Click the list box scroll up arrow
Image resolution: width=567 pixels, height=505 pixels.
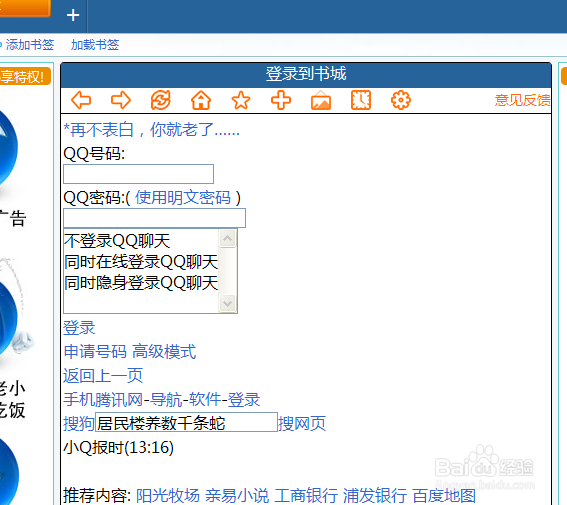[x=228, y=239]
